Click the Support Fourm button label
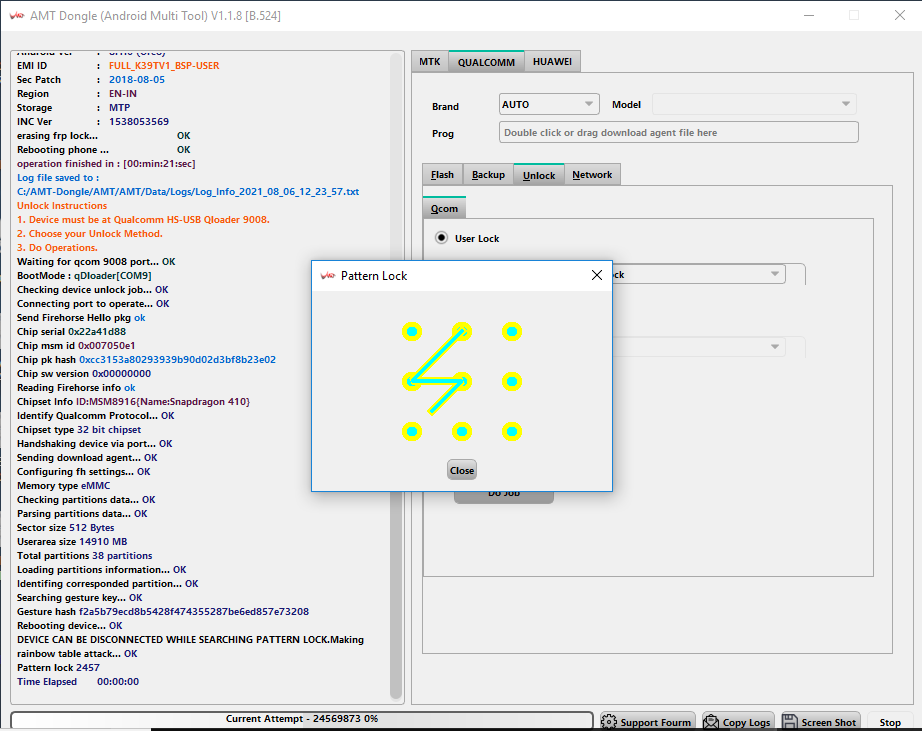922x731 pixels. [656, 722]
